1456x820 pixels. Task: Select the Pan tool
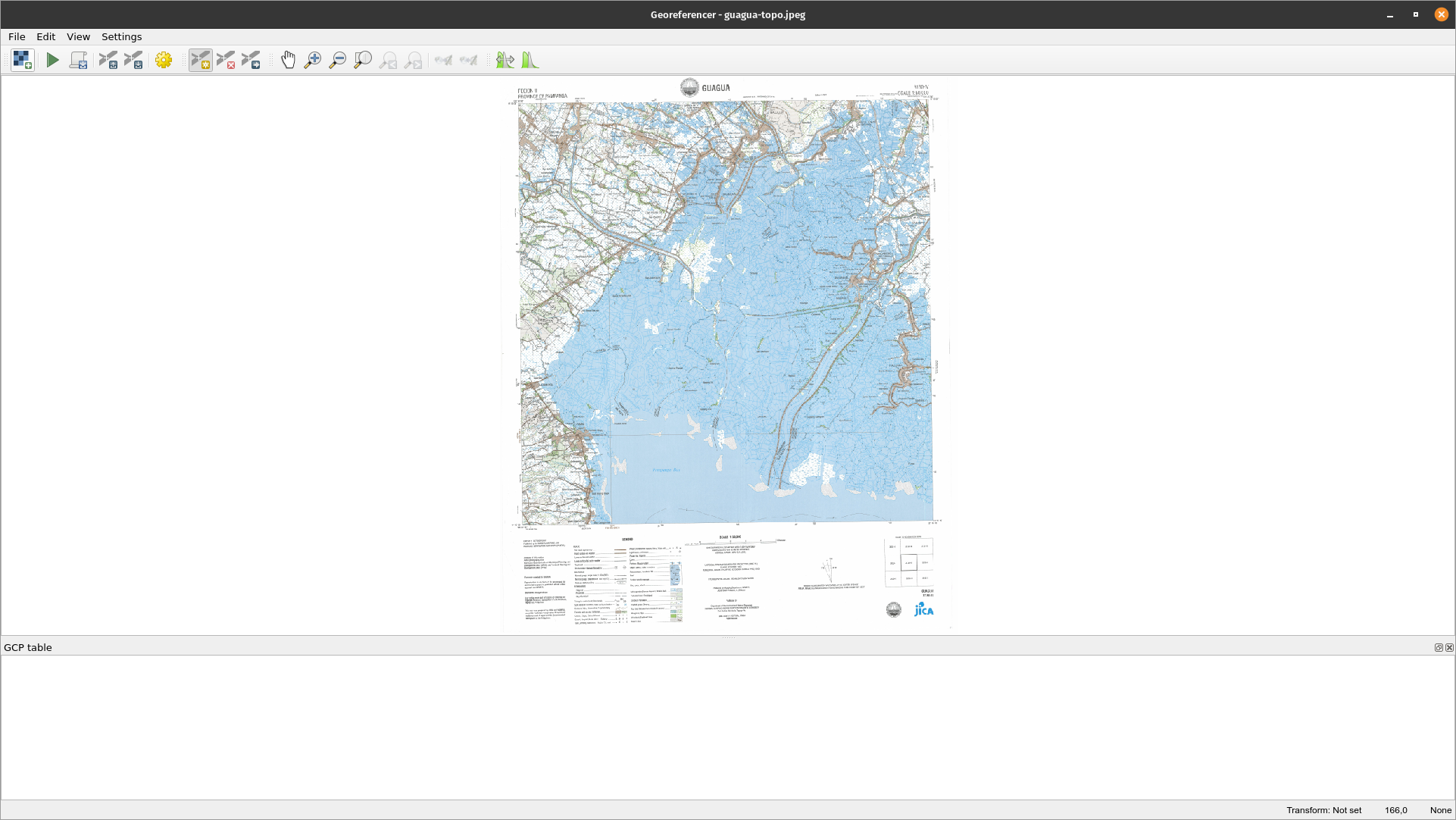pyautogui.click(x=288, y=59)
